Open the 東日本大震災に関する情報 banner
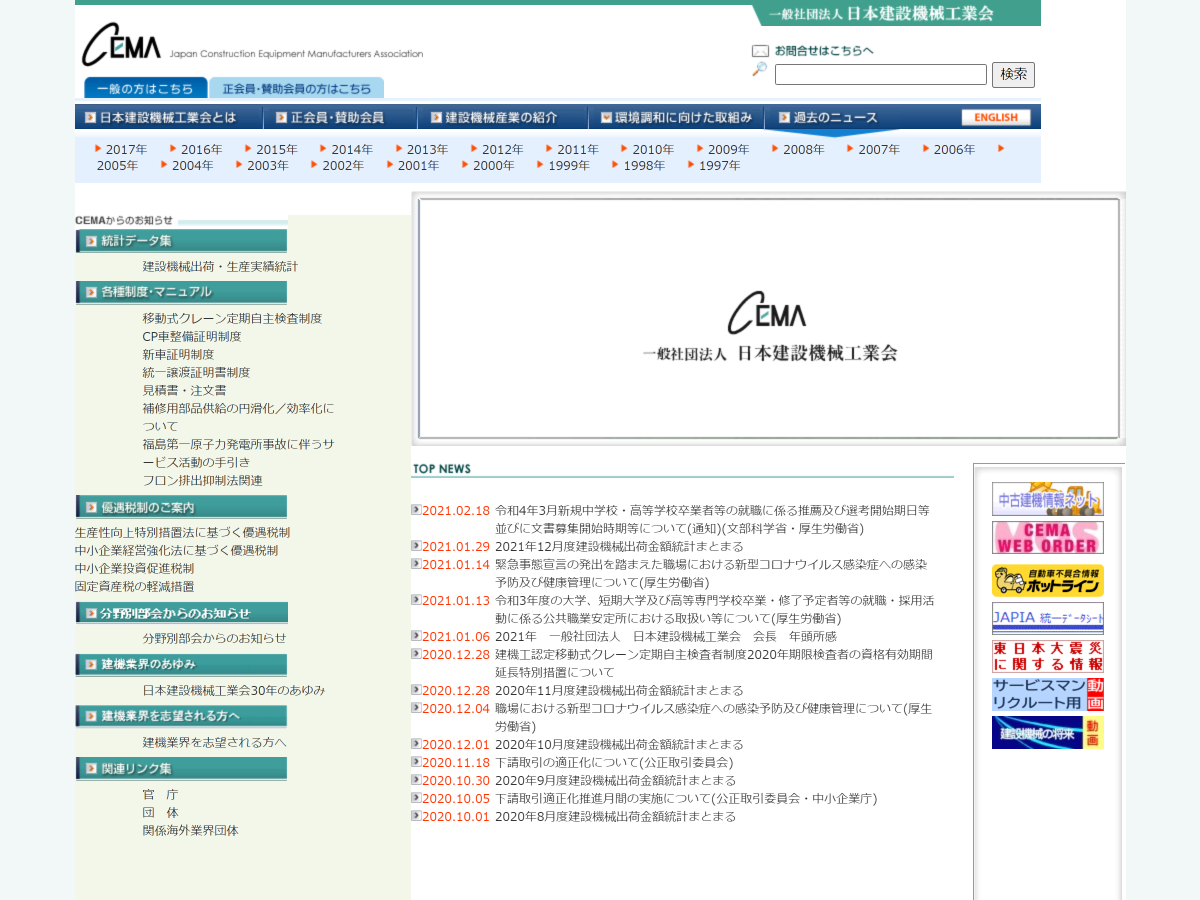Viewport: 1200px width, 900px height. (x=1047, y=656)
